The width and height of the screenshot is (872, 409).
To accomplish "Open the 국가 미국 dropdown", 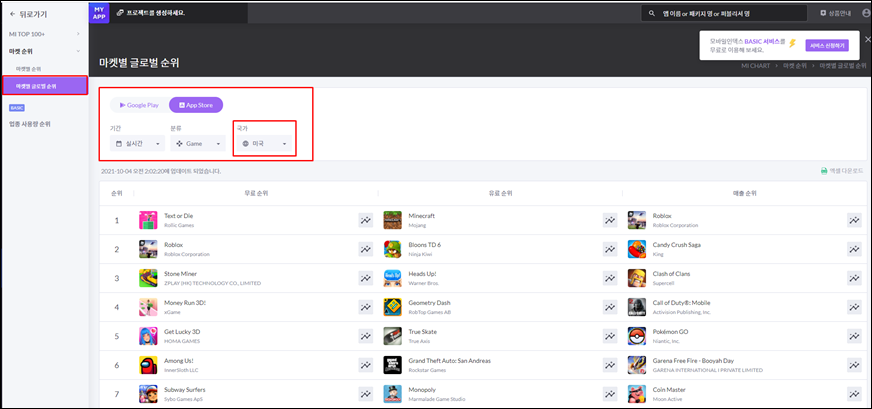I will (264, 144).
